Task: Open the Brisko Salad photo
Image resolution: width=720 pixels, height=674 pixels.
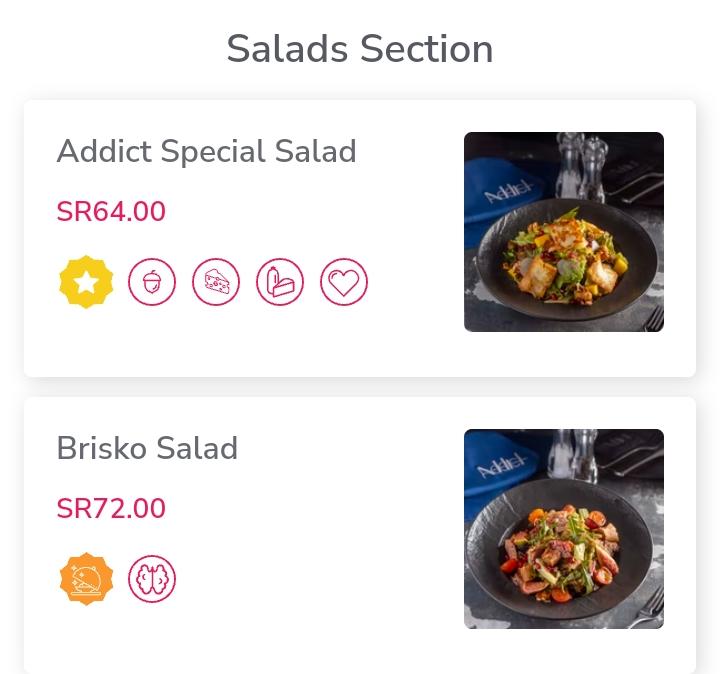Action: point(564,529)
